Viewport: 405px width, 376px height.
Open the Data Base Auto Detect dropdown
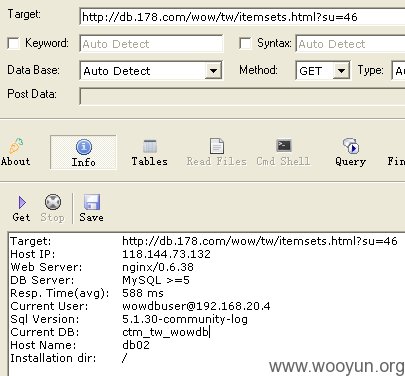[151, 71]
